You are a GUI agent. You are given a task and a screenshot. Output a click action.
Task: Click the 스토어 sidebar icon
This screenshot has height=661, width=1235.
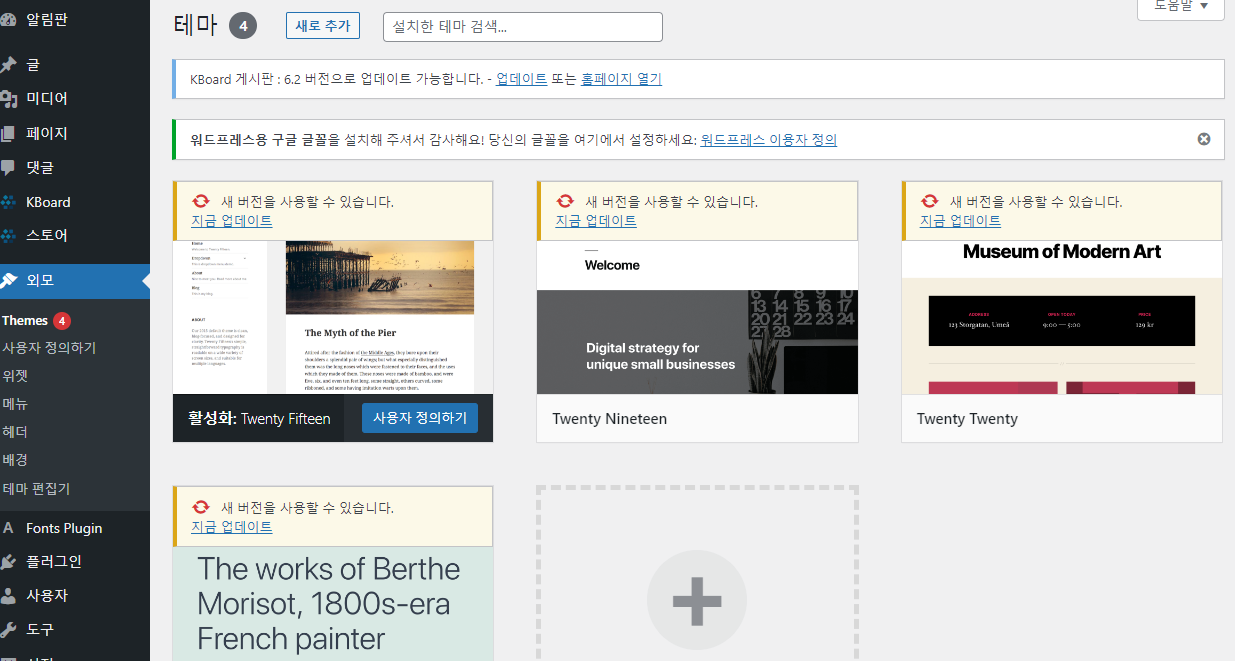coord(8,236)
